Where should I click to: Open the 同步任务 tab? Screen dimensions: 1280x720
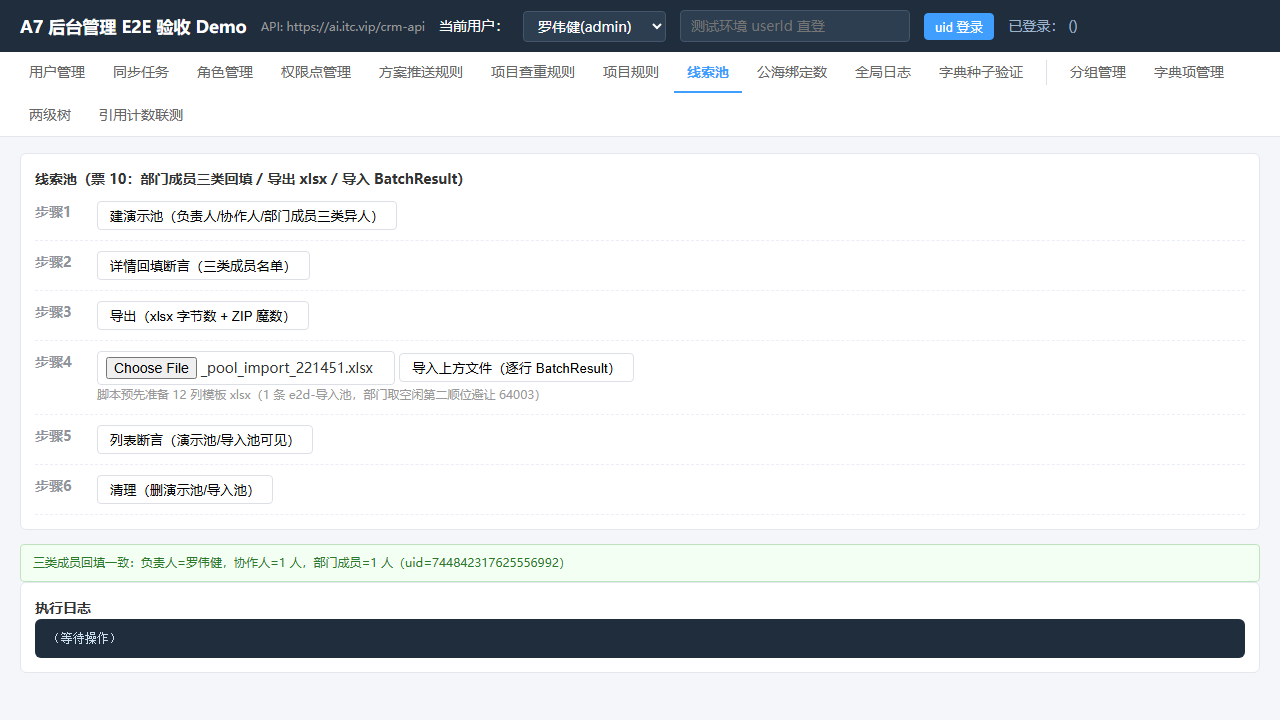[141, 72]
